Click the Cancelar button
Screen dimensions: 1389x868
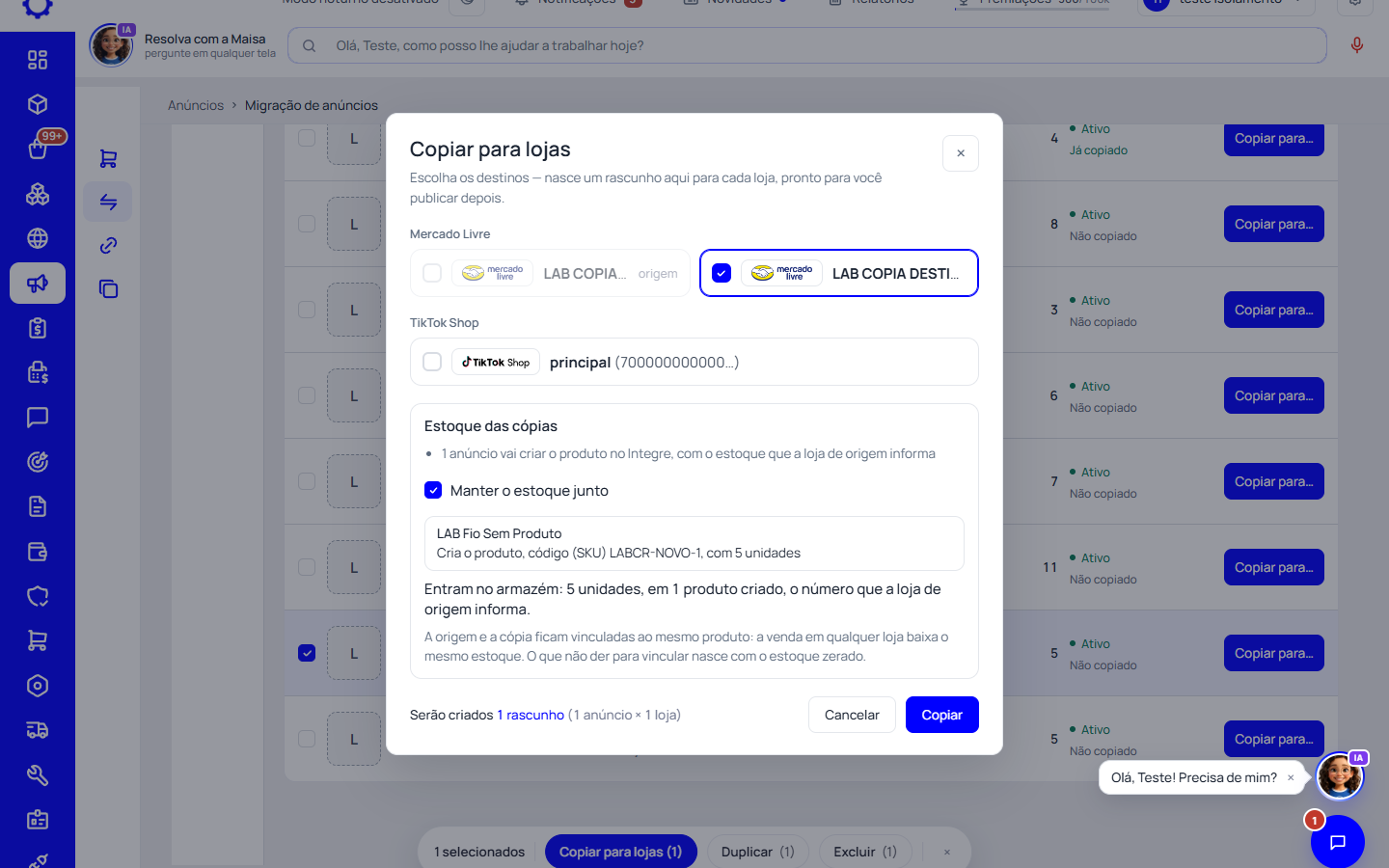click(852, 715)
